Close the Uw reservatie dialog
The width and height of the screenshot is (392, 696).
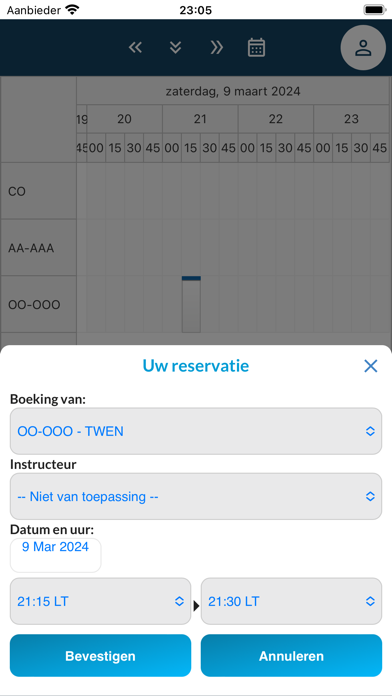click(x=370, y=366)
